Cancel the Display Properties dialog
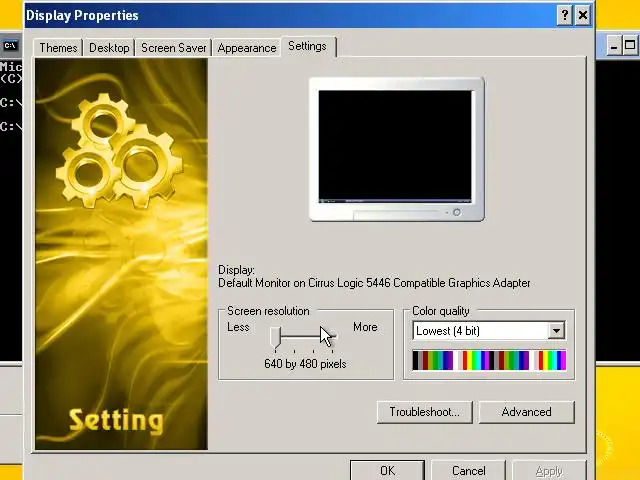The width and height of the screenshot is (640, 480). pos(469,471)
